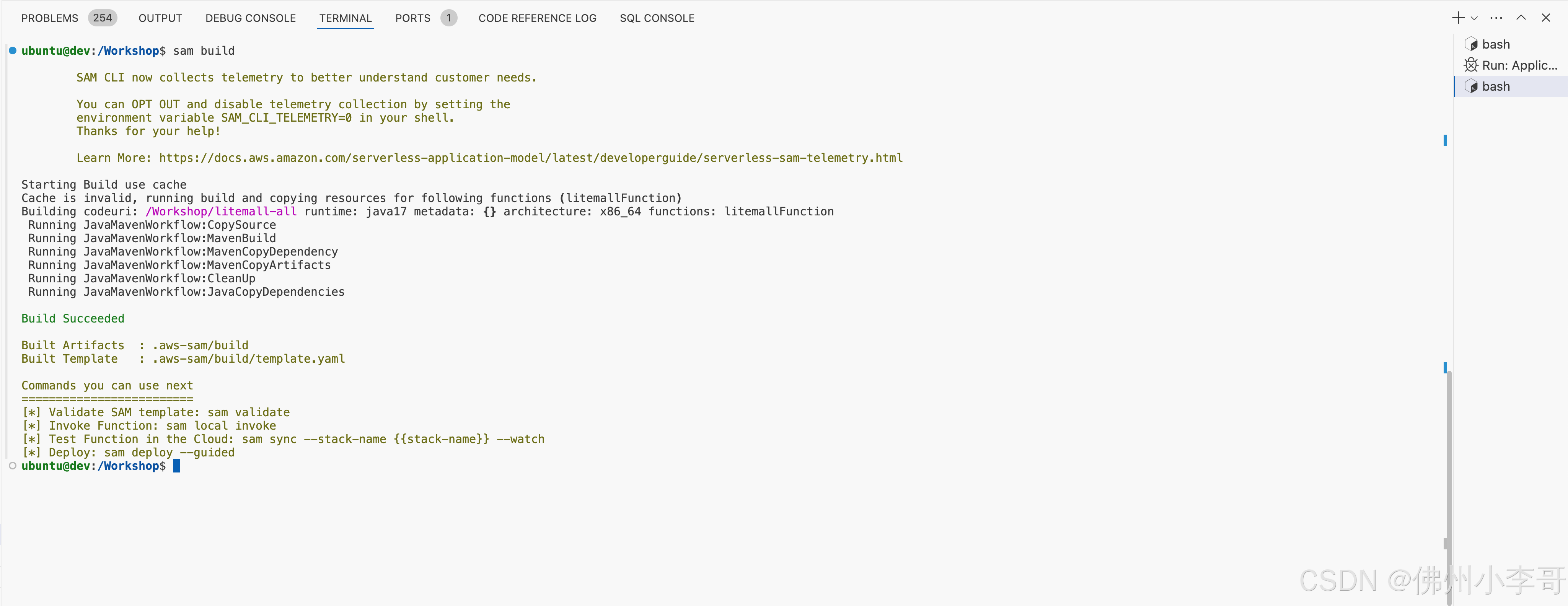This screenshot has width=1568, height=606.
Task: Maximize the panel with the up chevron
Action: pyautogui.click(x=1521, y=18)
